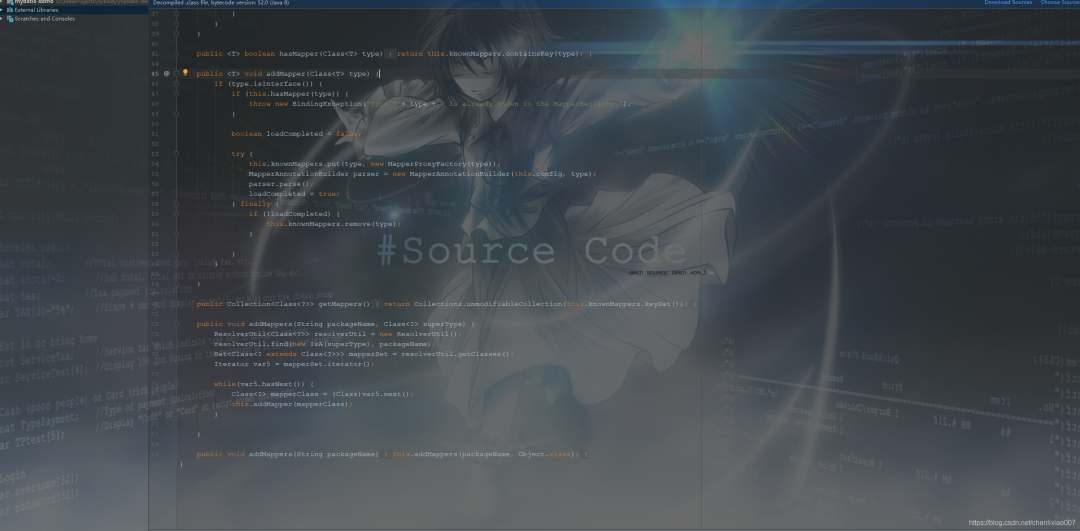Collapse the if this.hasMapper block fold
Screen dimensions: 1080x531
tap(176, 94)
